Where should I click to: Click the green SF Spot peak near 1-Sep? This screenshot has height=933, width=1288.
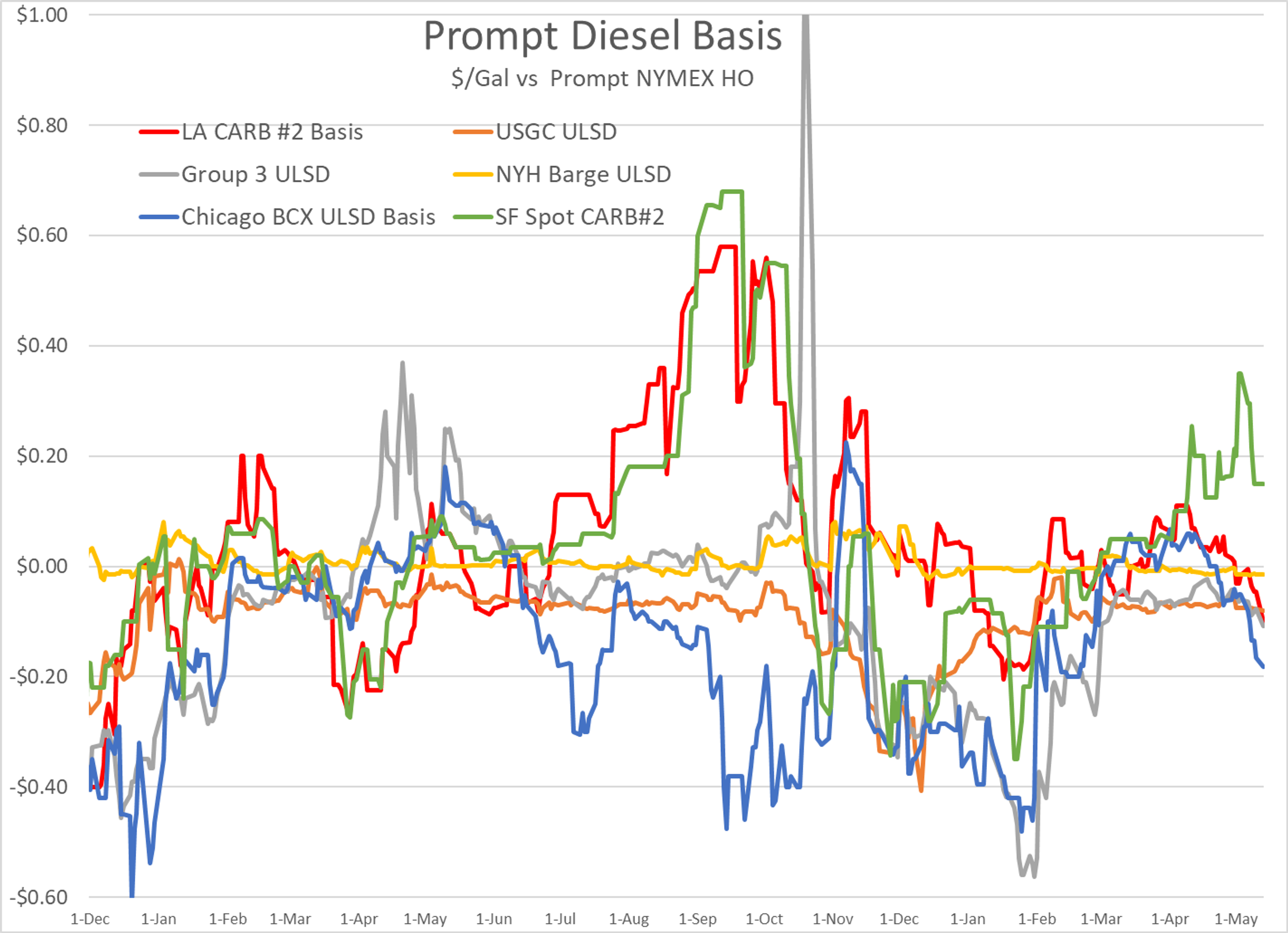(732, 191)
